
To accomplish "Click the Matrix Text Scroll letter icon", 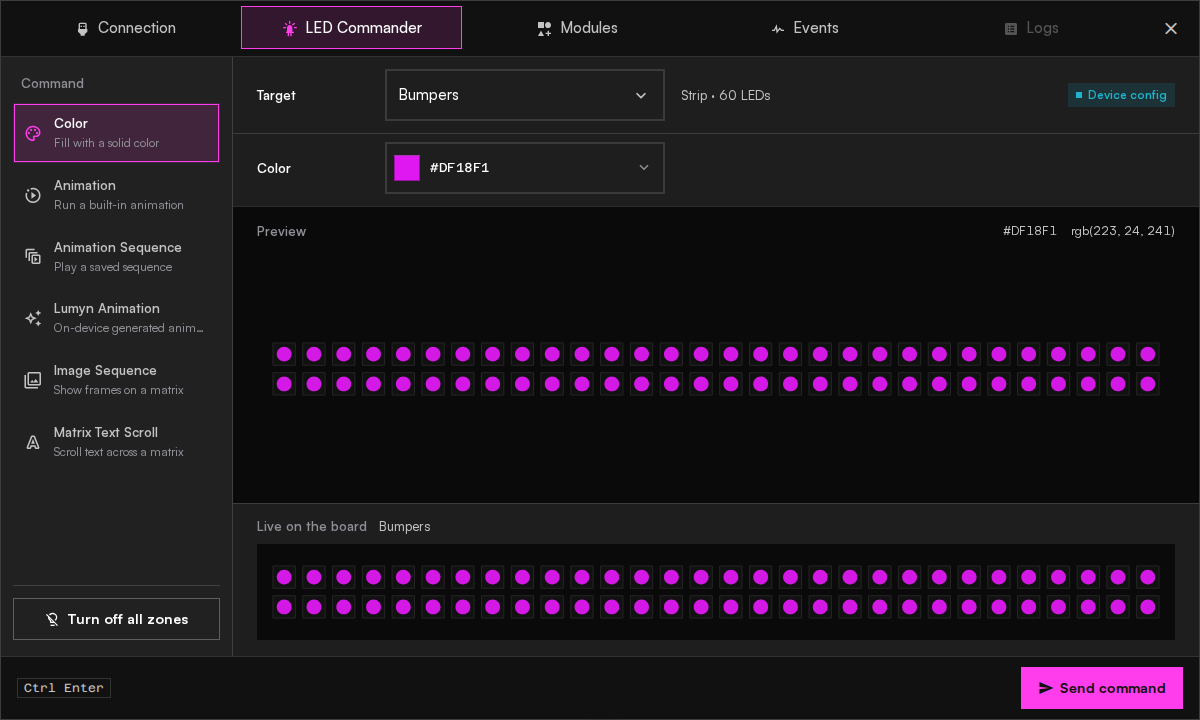I will click(x=33, y=442).
